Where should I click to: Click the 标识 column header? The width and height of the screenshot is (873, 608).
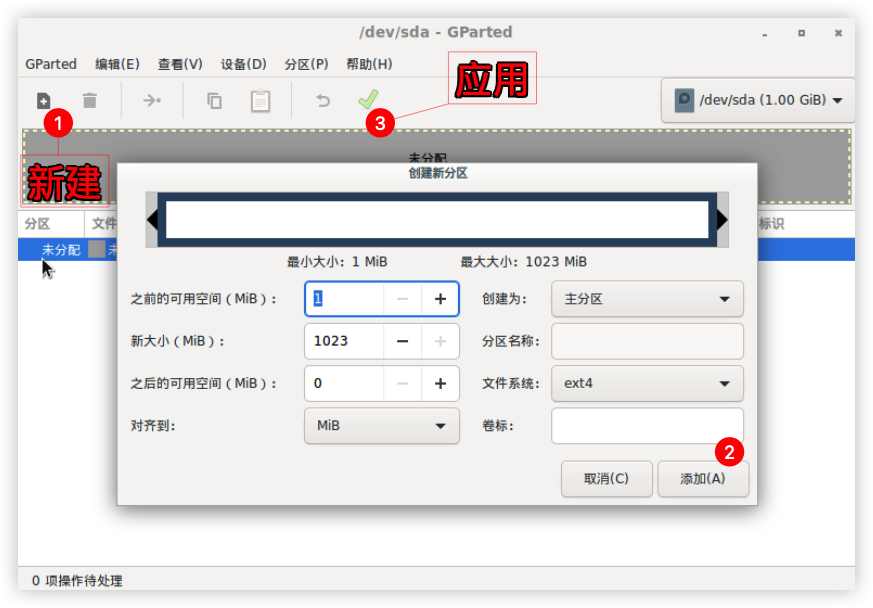[772, 224]
